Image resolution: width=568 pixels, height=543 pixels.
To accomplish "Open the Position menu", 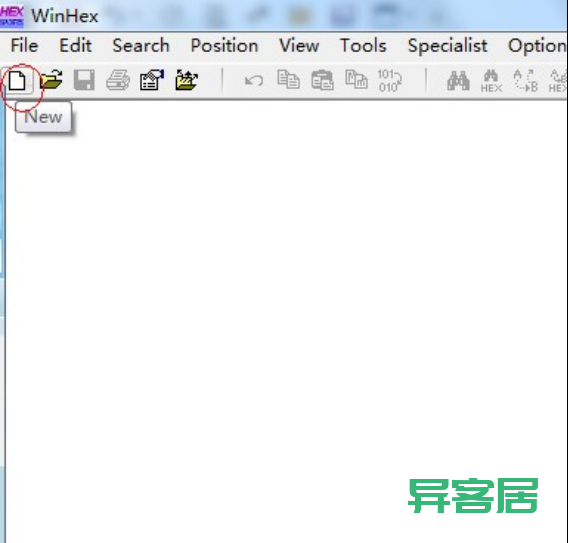I will (x=224, y=46).
